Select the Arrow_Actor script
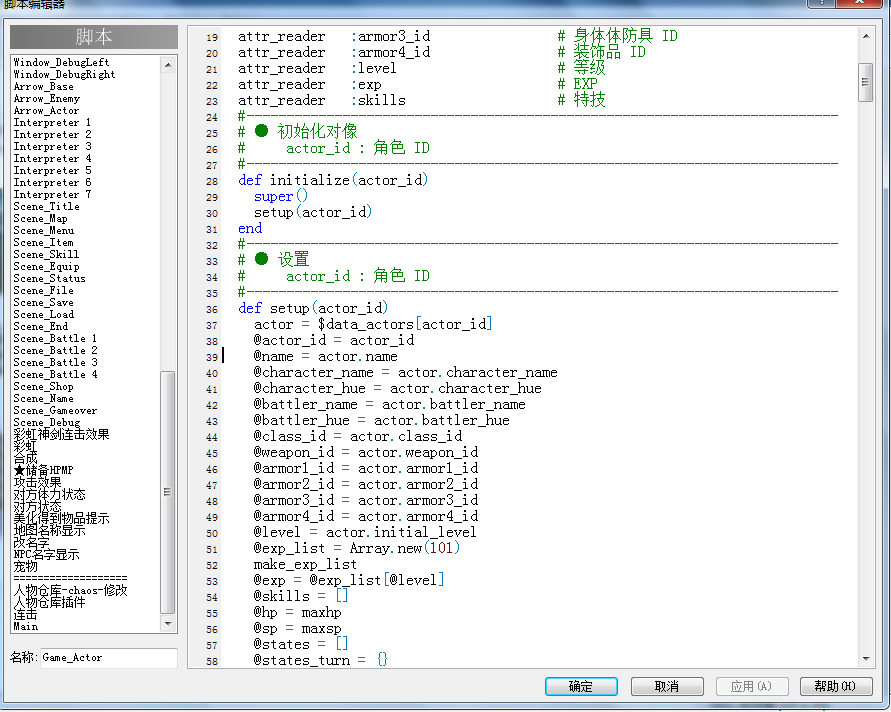Image resolution: width=891 pixels, height=712 pixels. click(x=47, y=111)
